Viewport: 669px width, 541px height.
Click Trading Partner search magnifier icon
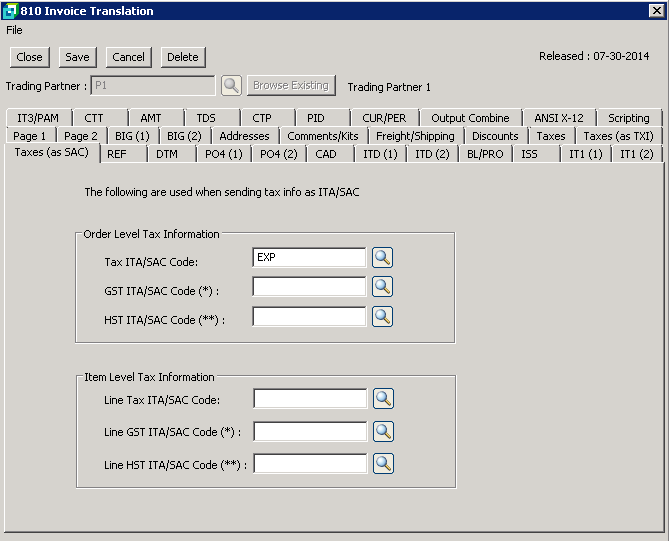click(x=231, y=86)
